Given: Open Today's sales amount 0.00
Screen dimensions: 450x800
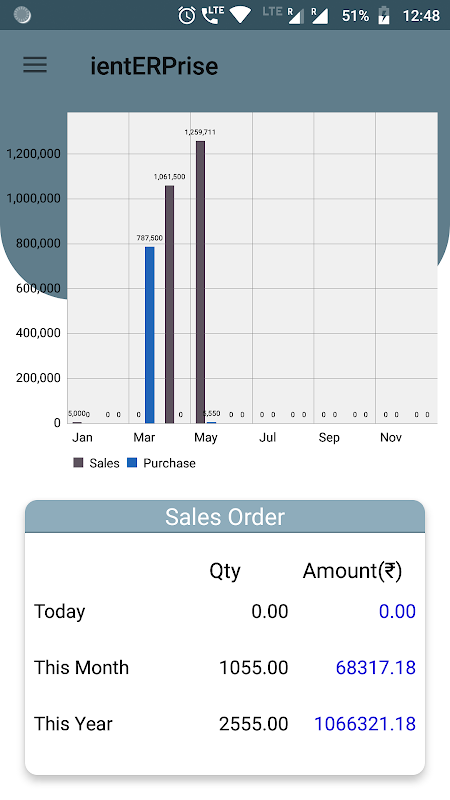Looking at the screenshot, I should click(x=397, y=611).
